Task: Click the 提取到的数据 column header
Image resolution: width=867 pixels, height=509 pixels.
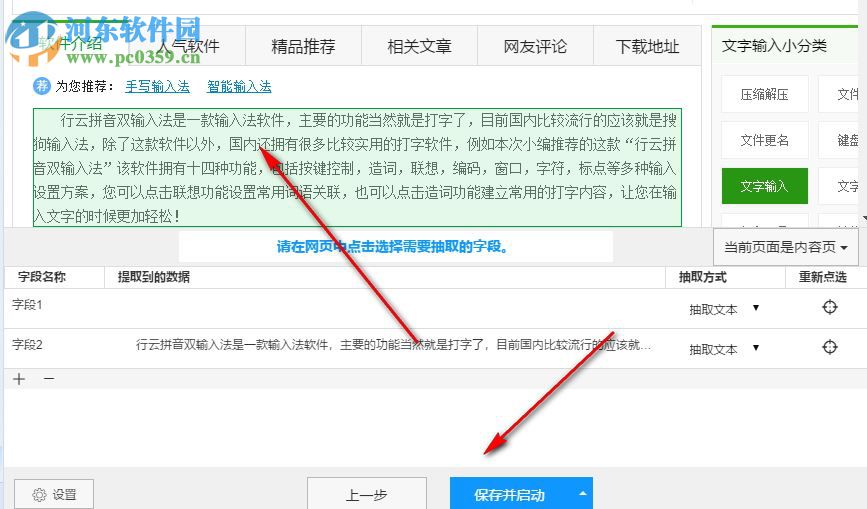Action: pyautogui.click(x=154, y=277)
